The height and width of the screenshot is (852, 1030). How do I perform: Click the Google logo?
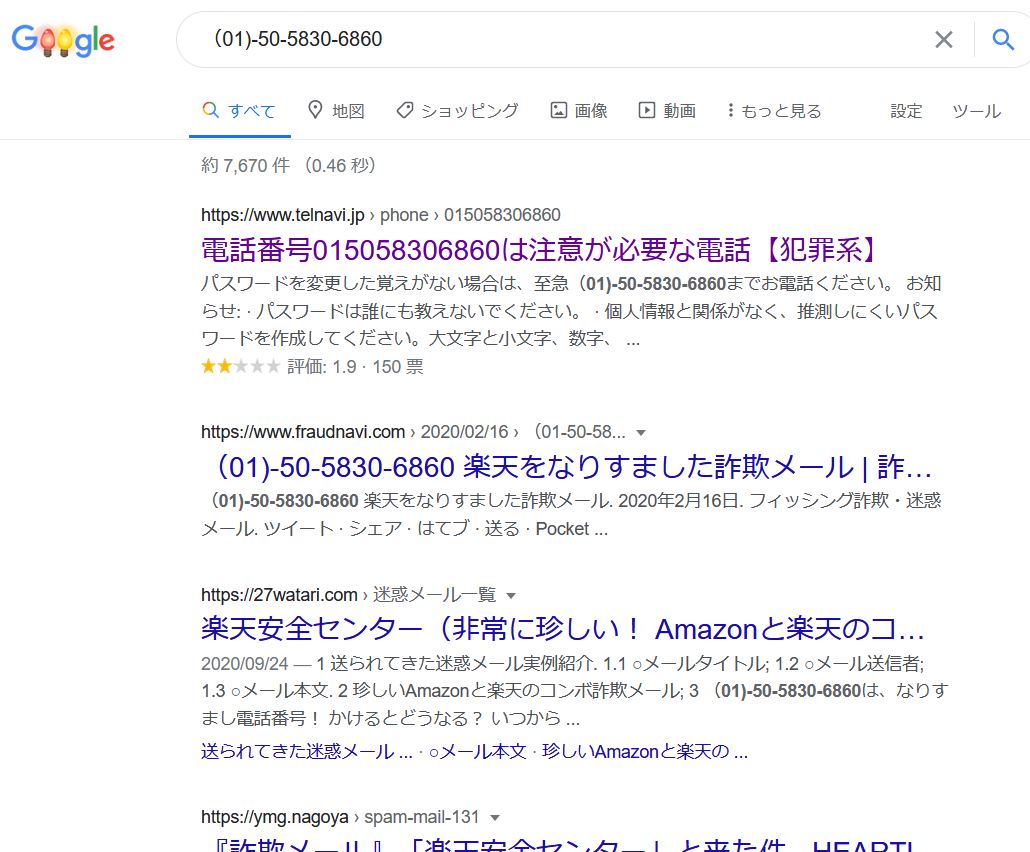point(63,40)
